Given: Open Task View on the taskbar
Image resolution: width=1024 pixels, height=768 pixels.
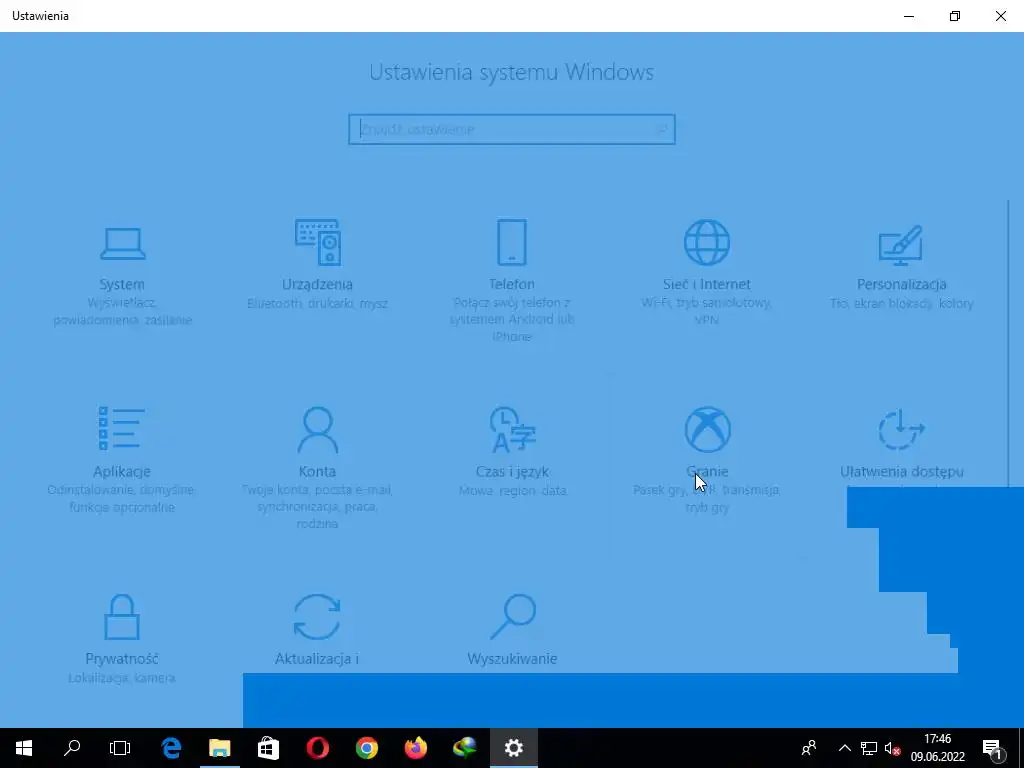Looking at the screenshot, I should point(120,748).
